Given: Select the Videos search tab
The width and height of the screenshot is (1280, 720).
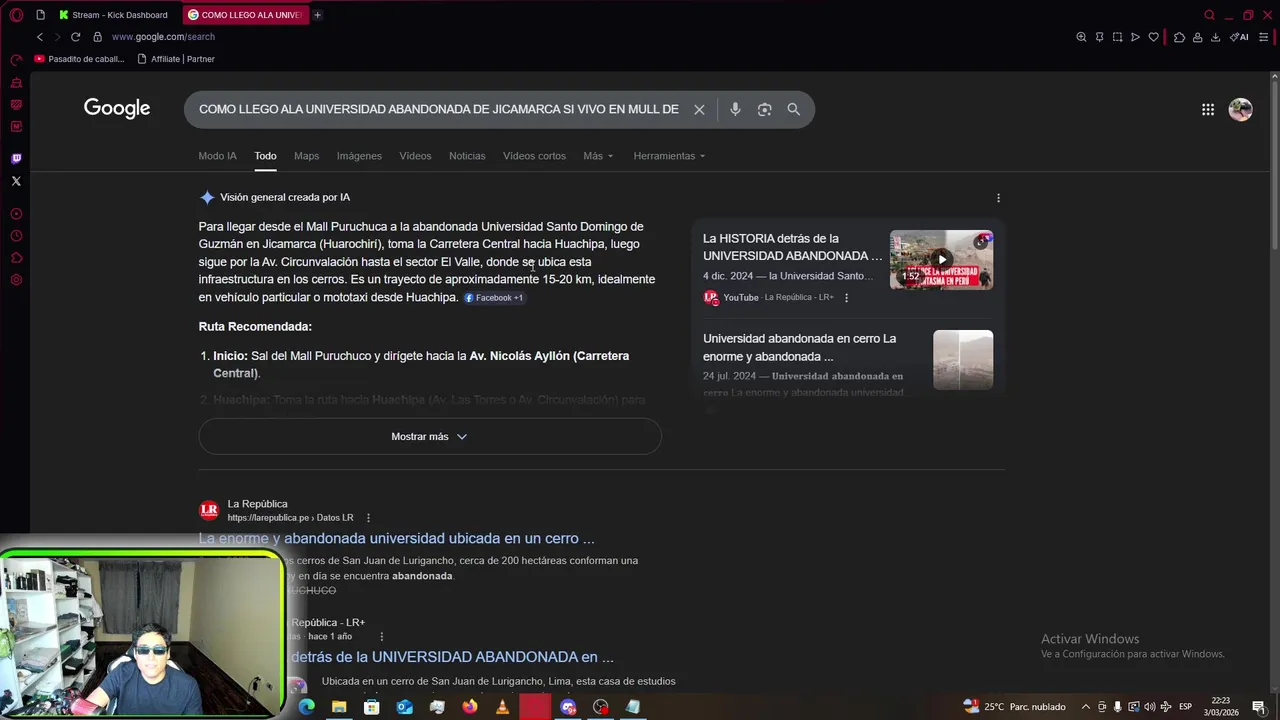Looking at the screenshot, I should (x=415, y=156).
